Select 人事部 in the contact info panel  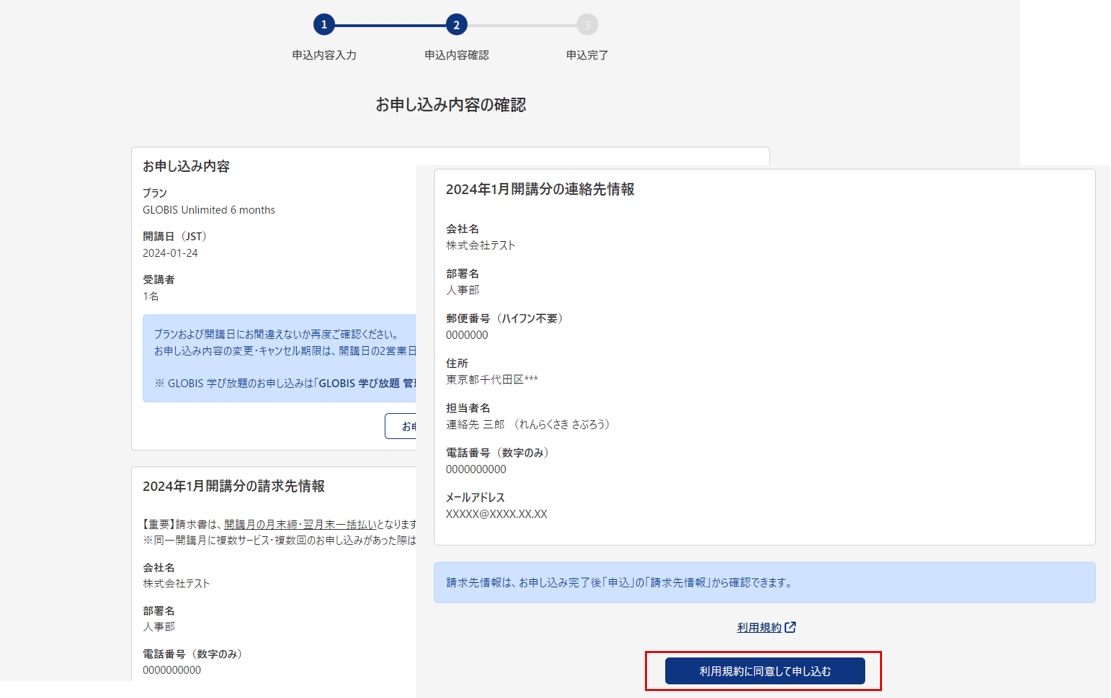click(x=462, y=290)
